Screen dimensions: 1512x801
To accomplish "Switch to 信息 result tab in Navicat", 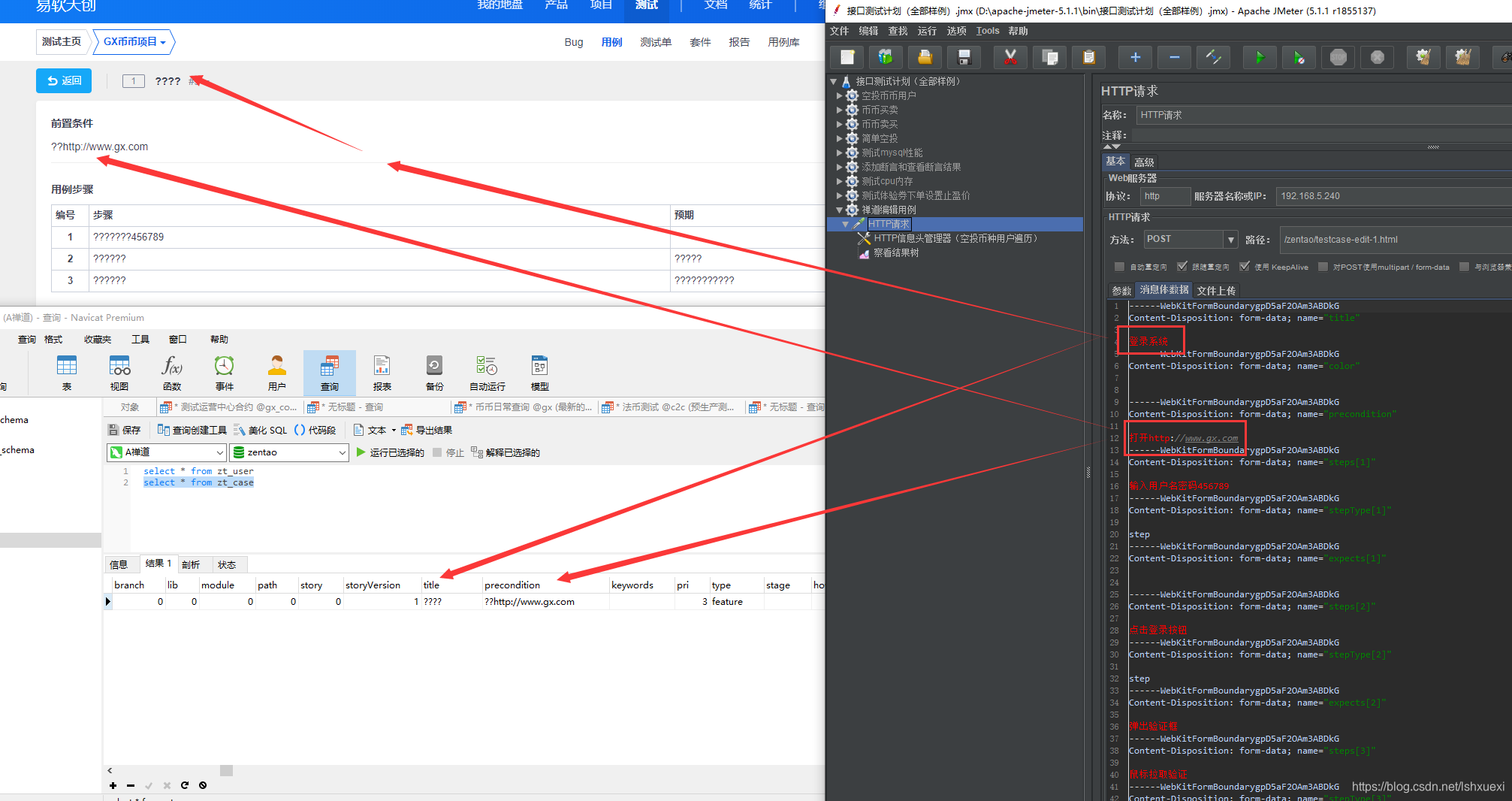I will (119, 564).
